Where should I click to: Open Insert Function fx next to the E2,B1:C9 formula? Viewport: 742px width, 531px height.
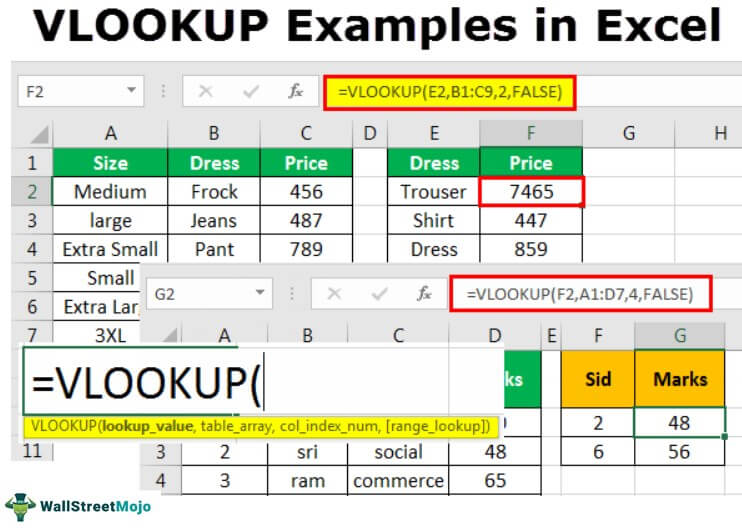tap(296, 91)
